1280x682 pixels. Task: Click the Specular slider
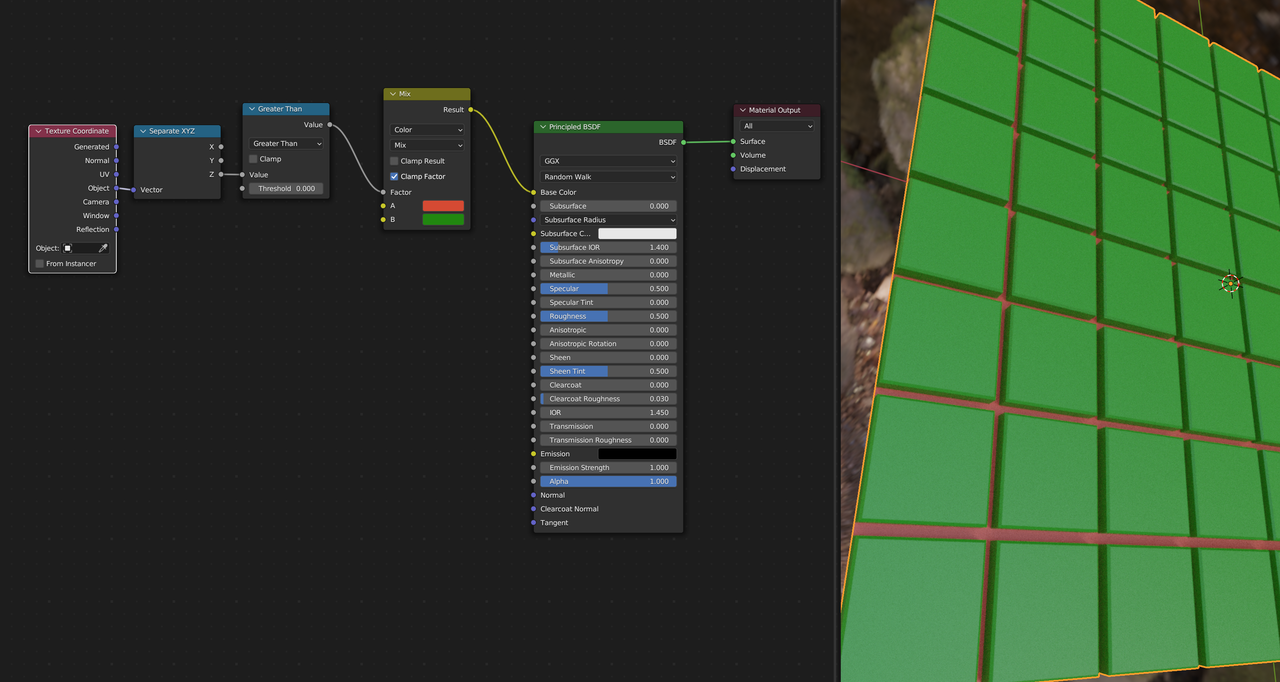click(x=608, y=289)
